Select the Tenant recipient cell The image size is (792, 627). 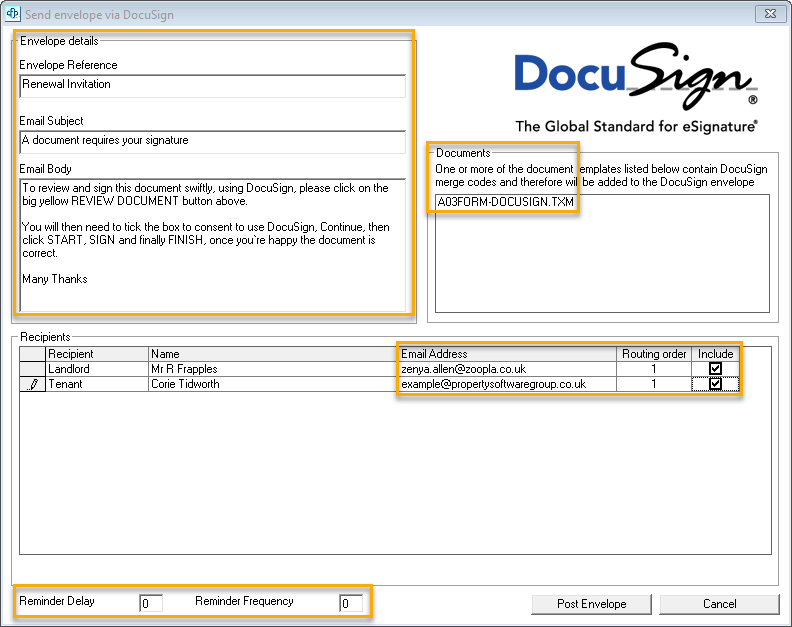click(97, 384)
